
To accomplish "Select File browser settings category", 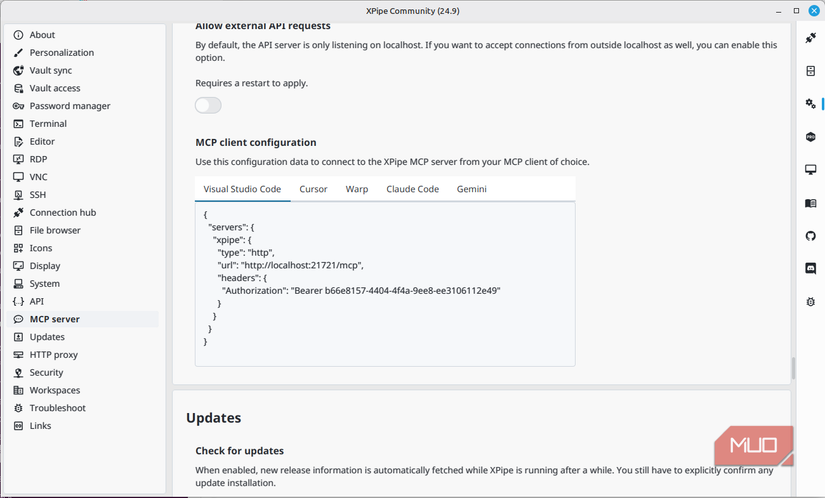I will pos(83,230).
